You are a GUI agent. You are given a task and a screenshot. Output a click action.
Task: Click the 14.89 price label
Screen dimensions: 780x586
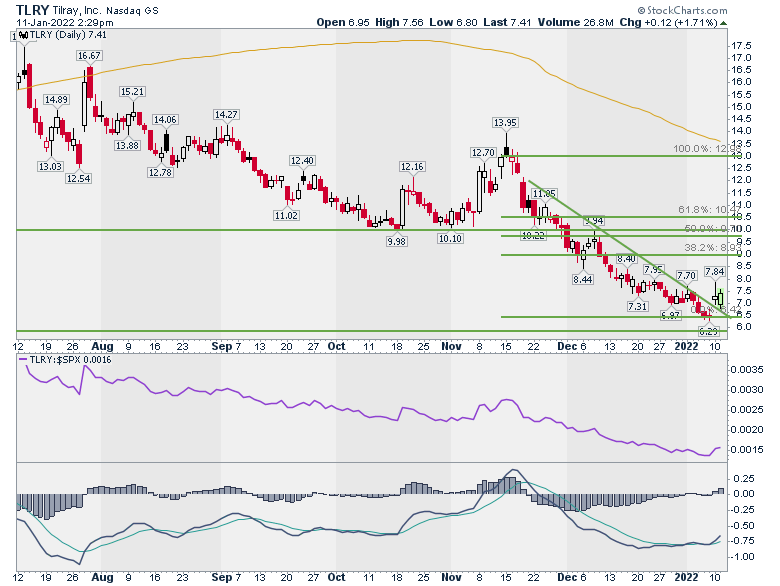pyautogui.click(x=56, y=99)
